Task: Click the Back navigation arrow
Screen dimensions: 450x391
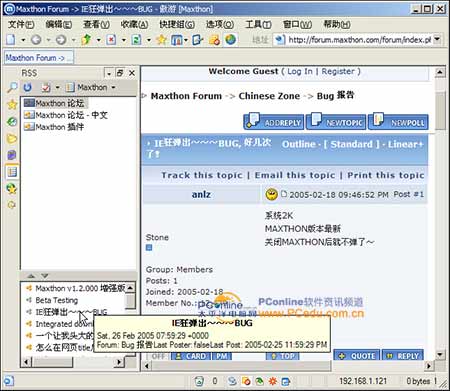Action: pos(36,40)
